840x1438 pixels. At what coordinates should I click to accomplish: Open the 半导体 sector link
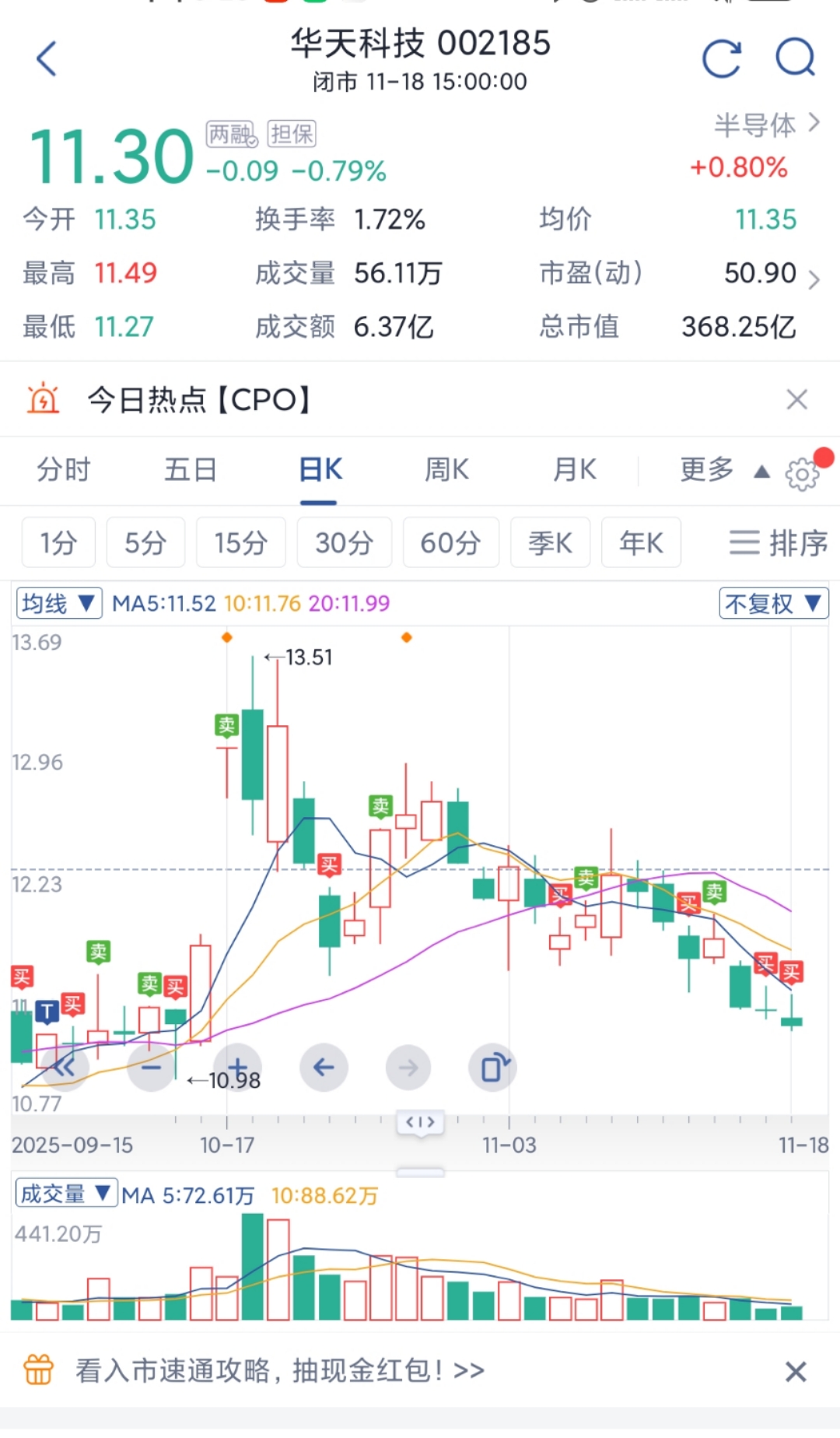766,125
